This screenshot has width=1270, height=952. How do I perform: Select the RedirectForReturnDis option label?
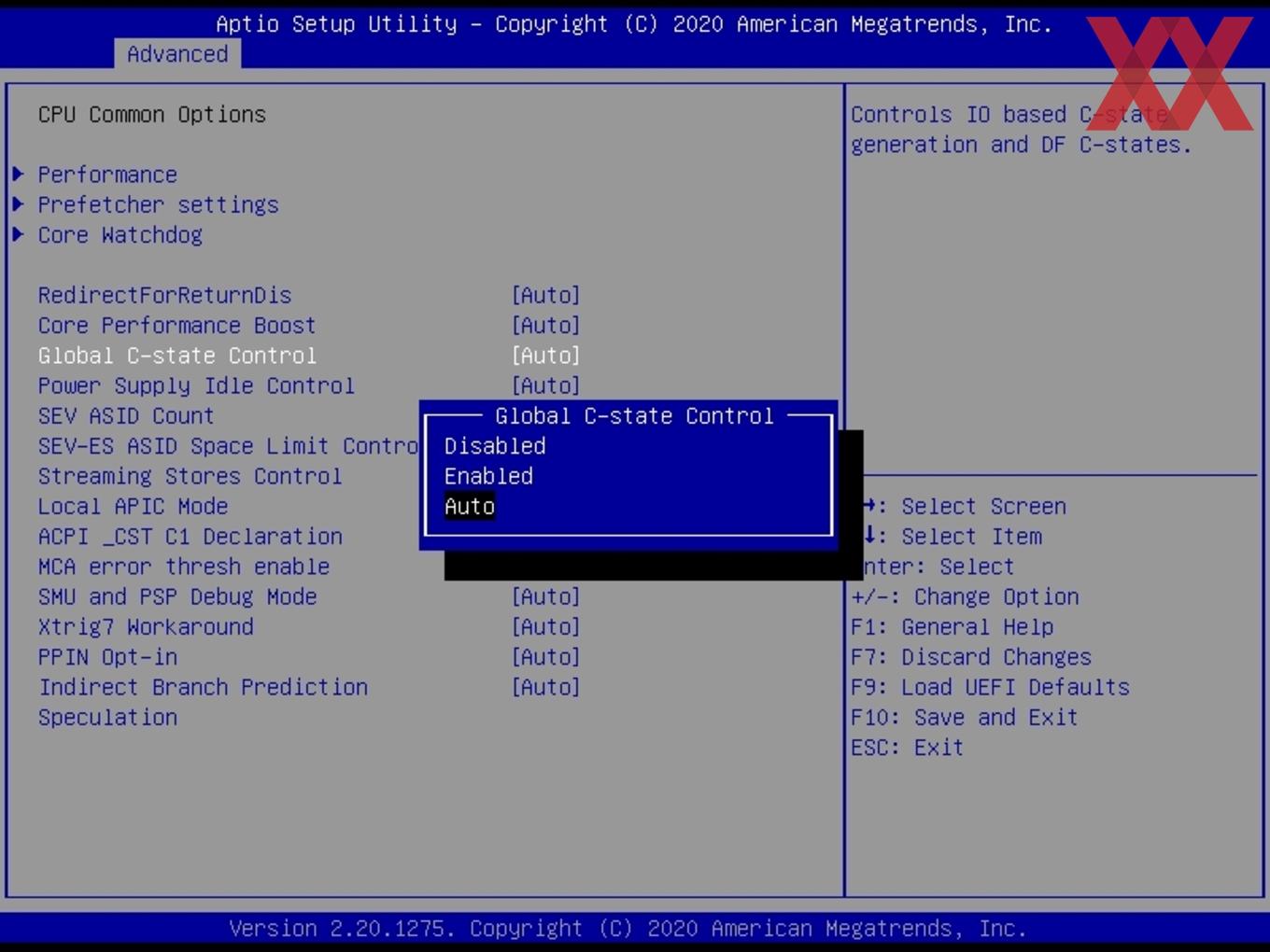pos(164,295)
